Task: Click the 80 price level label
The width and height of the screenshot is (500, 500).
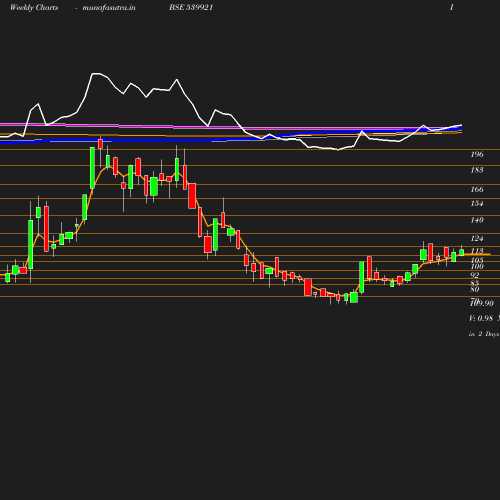Action: click(475, 289)
